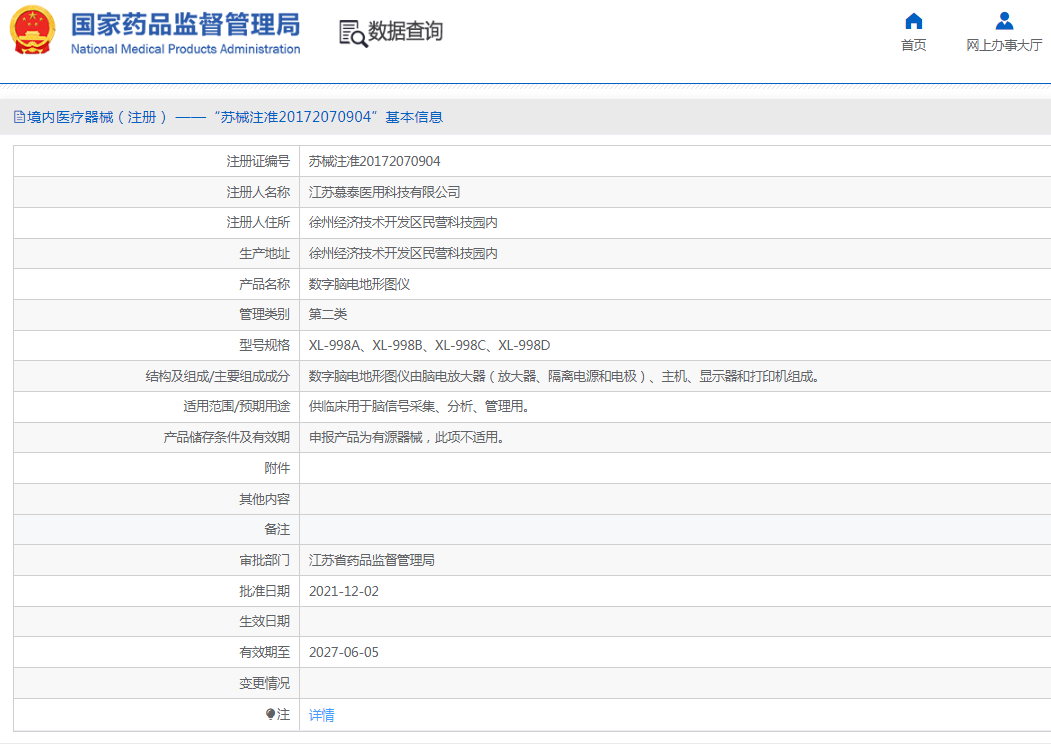Click the document icon before 境内医疗器械

[19, 117]
